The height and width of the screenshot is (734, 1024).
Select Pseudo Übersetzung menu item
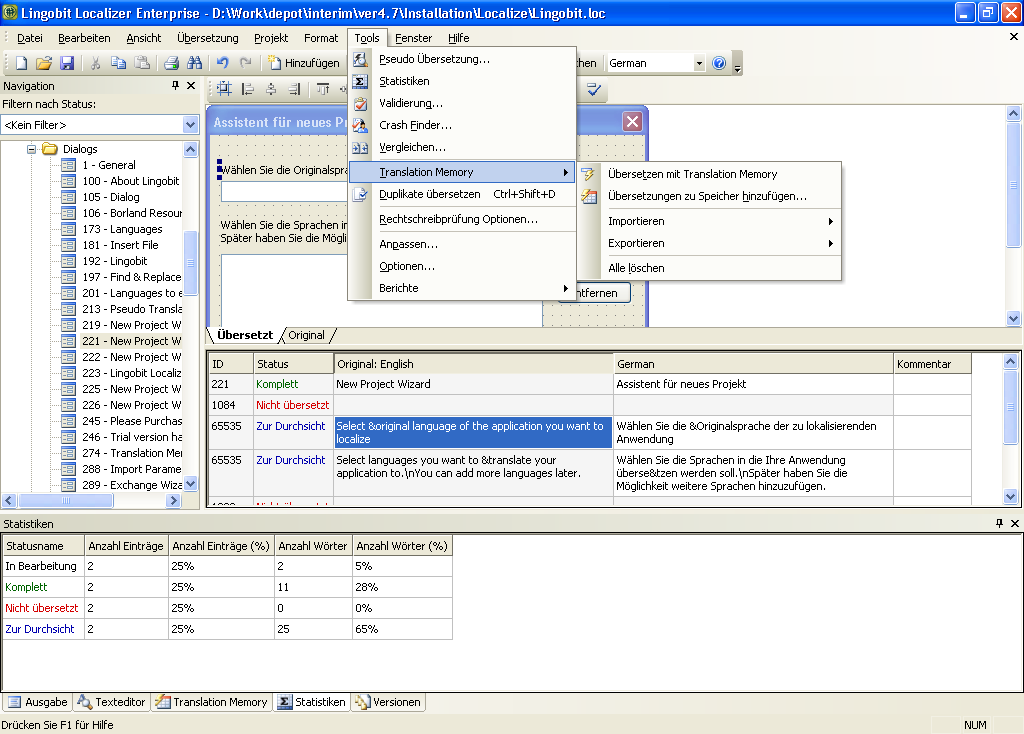[x=462, y=59]
